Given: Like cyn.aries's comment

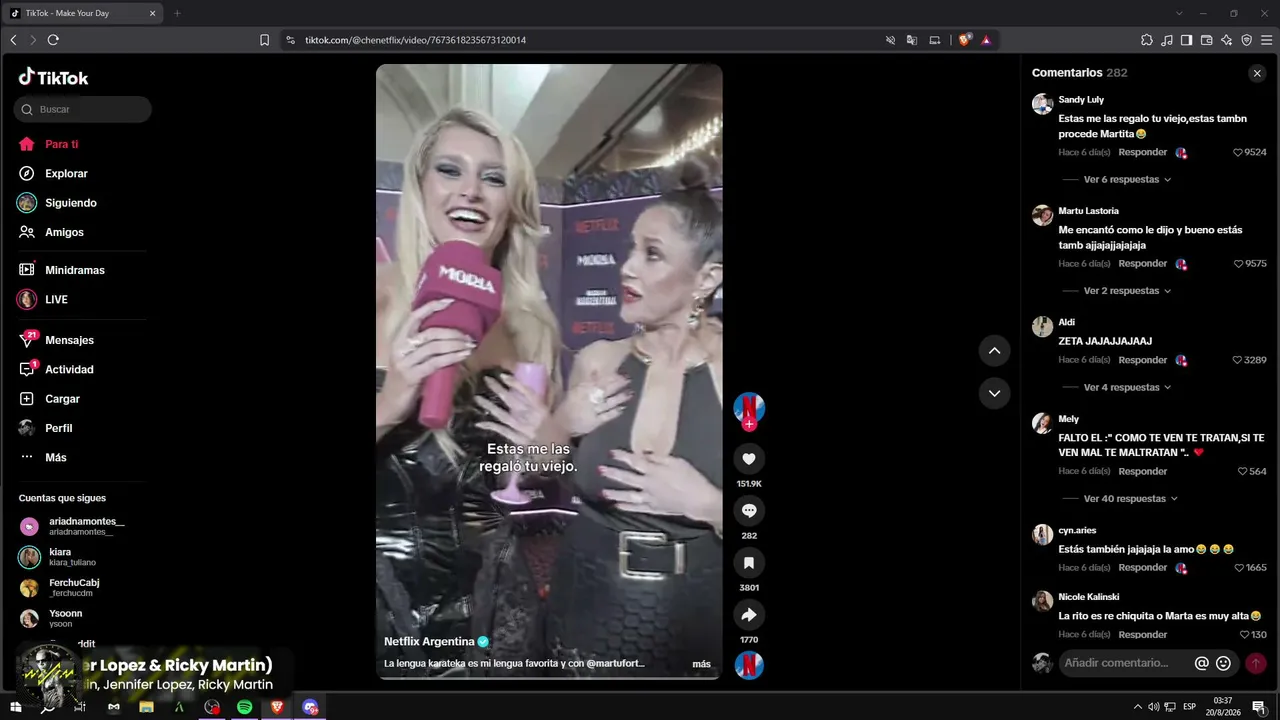Looking at the screenshot, I should (x=1238, y=568).
